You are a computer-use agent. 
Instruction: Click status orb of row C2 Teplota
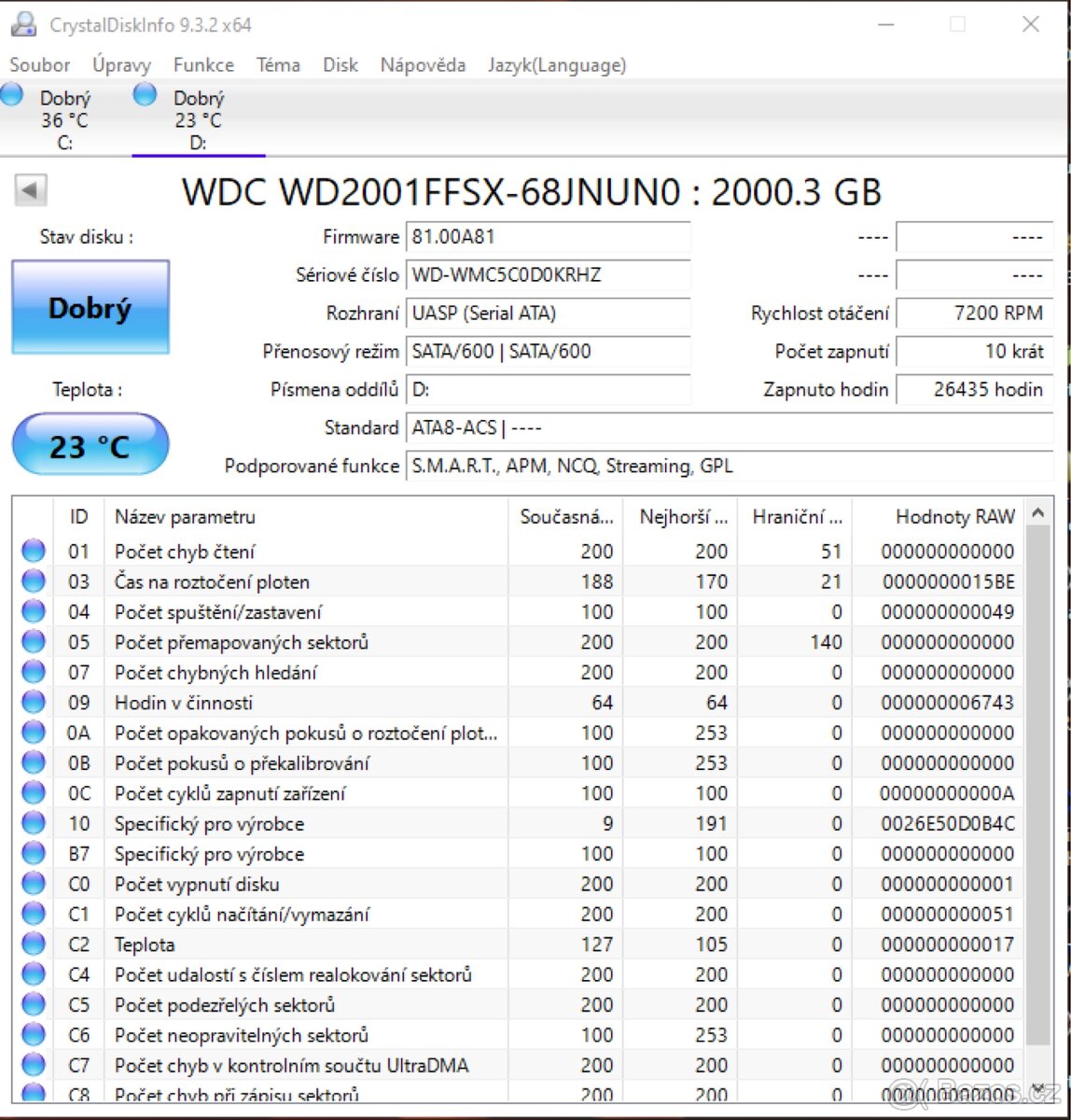point(34,945)
